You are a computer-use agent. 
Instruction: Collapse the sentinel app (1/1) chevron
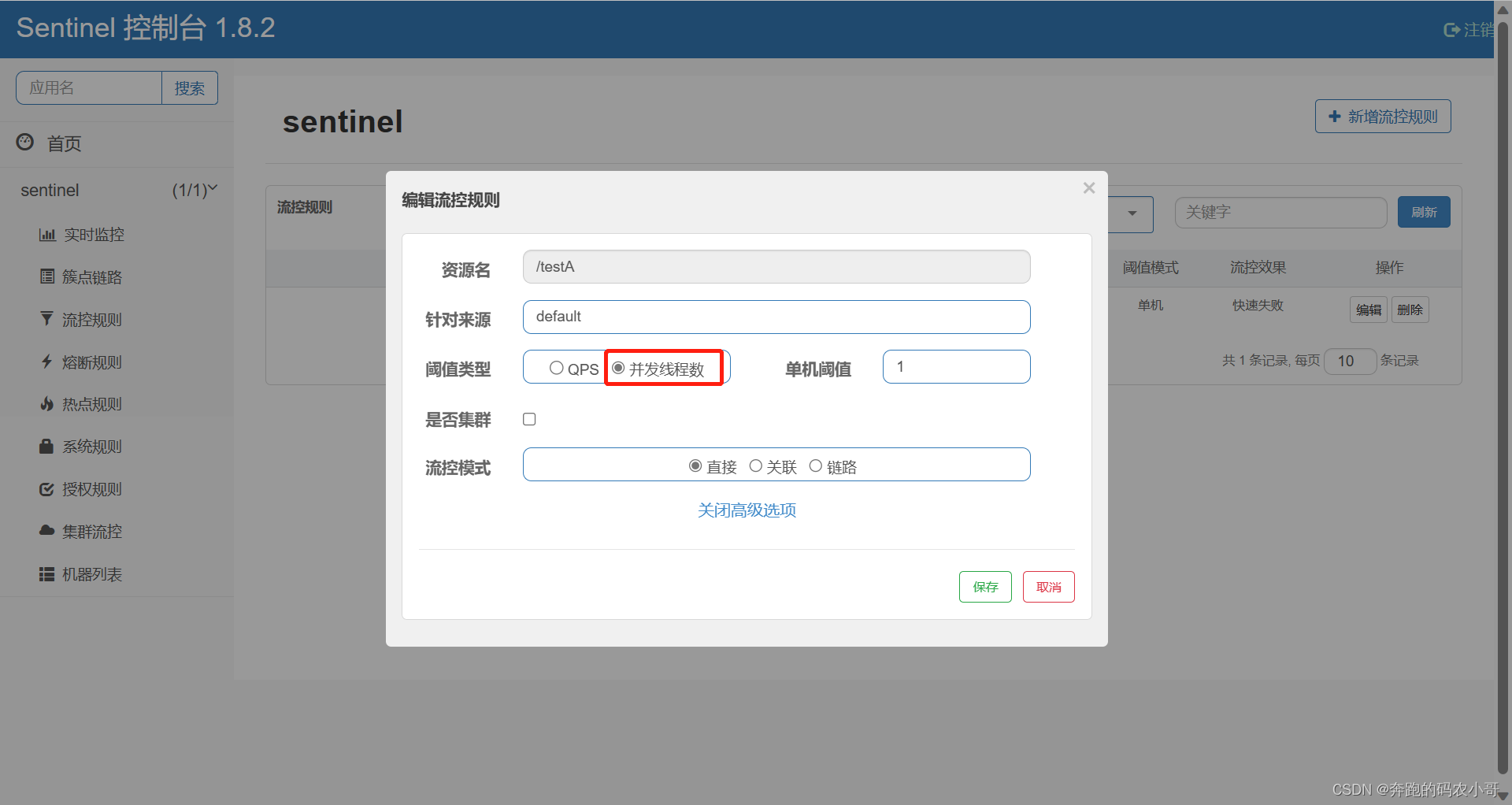point(213,188)
